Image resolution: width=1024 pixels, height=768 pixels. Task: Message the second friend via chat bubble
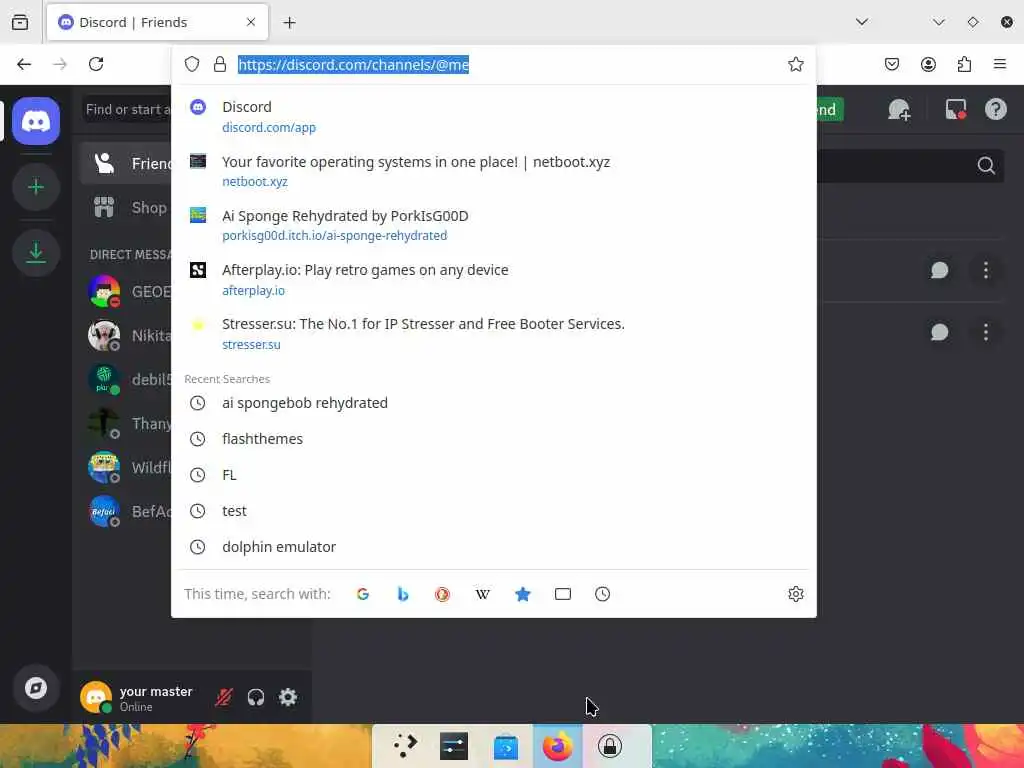940,332
